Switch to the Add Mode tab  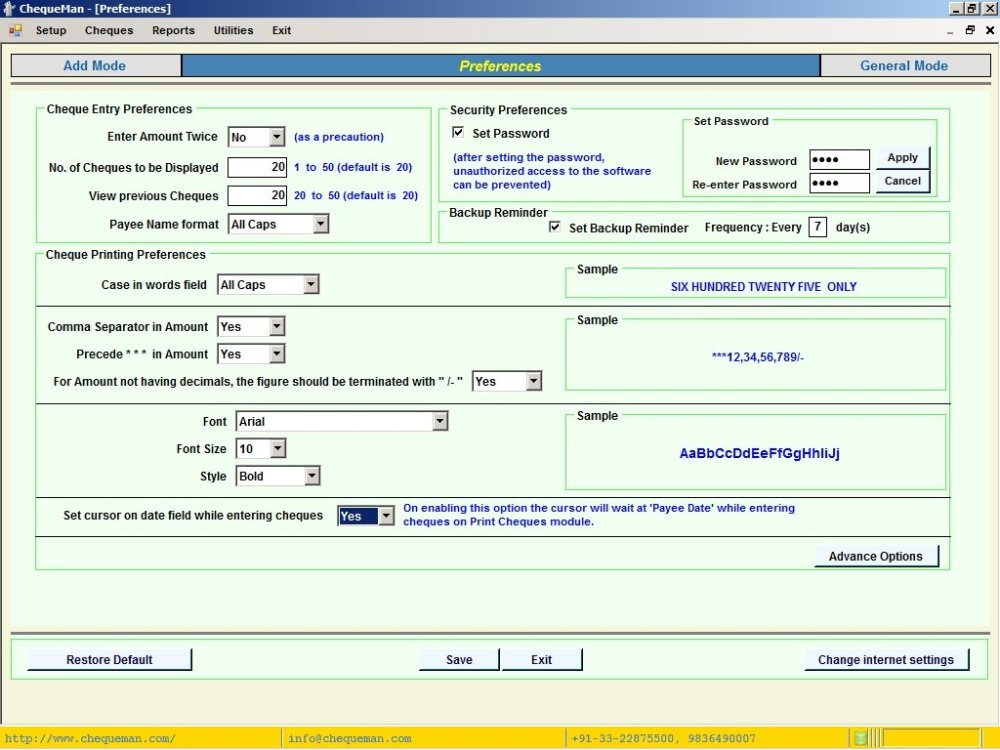(x=95, y=65)
